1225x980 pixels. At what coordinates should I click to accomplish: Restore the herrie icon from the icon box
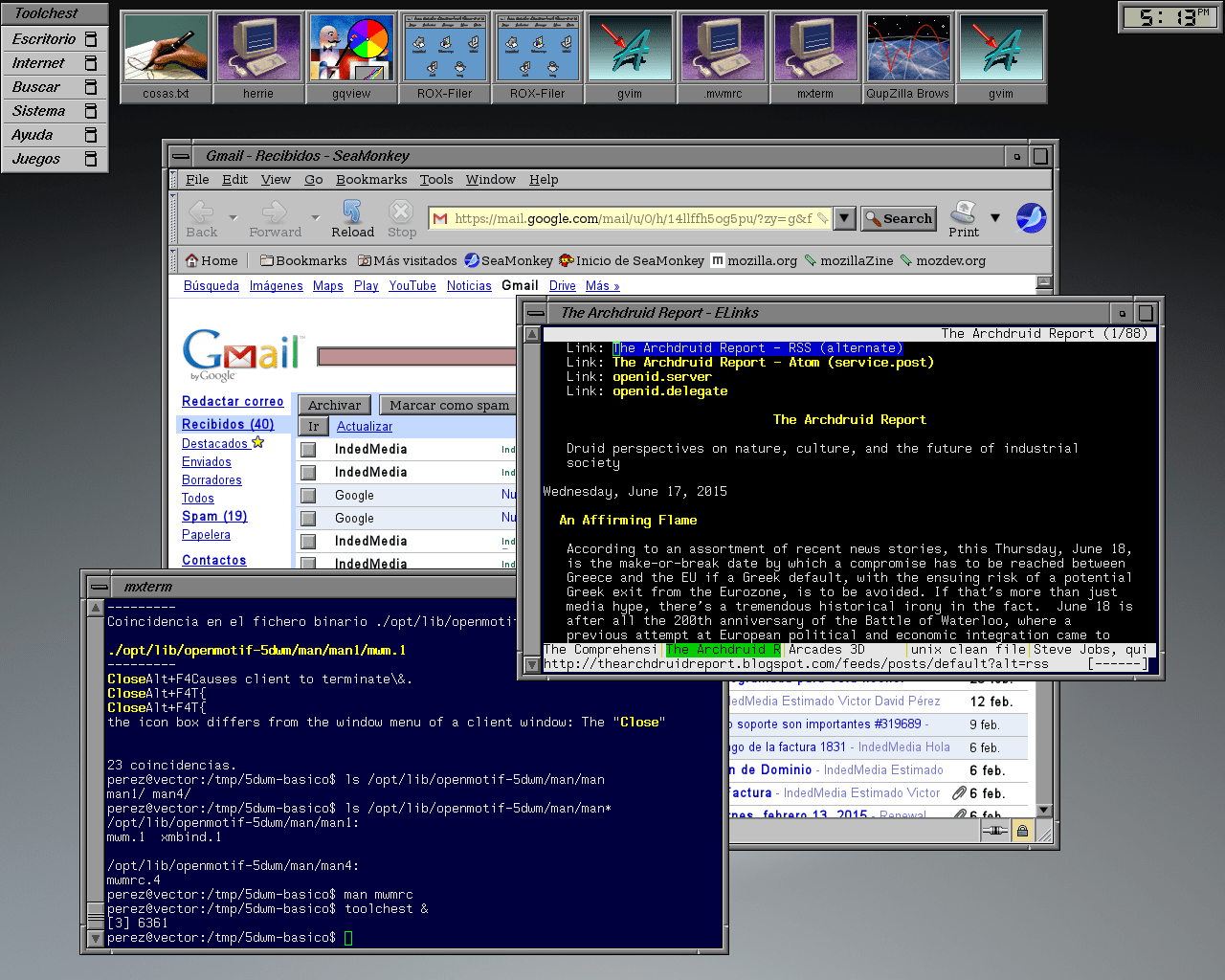pos(258,56)
